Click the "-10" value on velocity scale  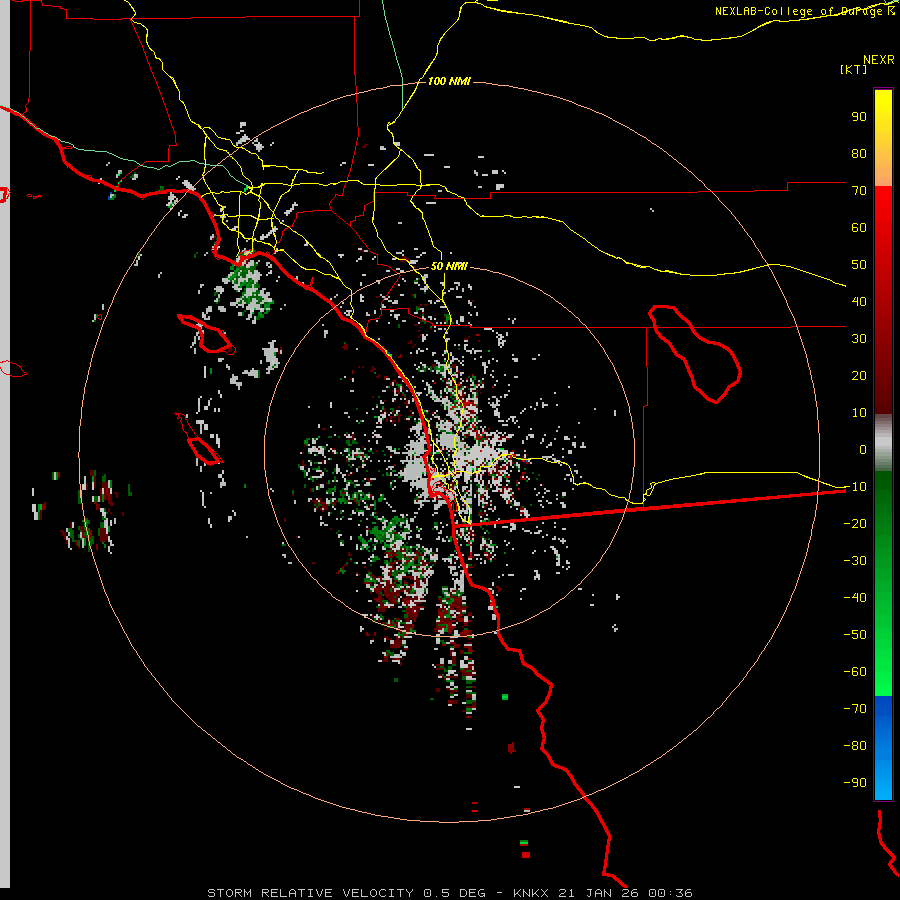tap(855, 487)
